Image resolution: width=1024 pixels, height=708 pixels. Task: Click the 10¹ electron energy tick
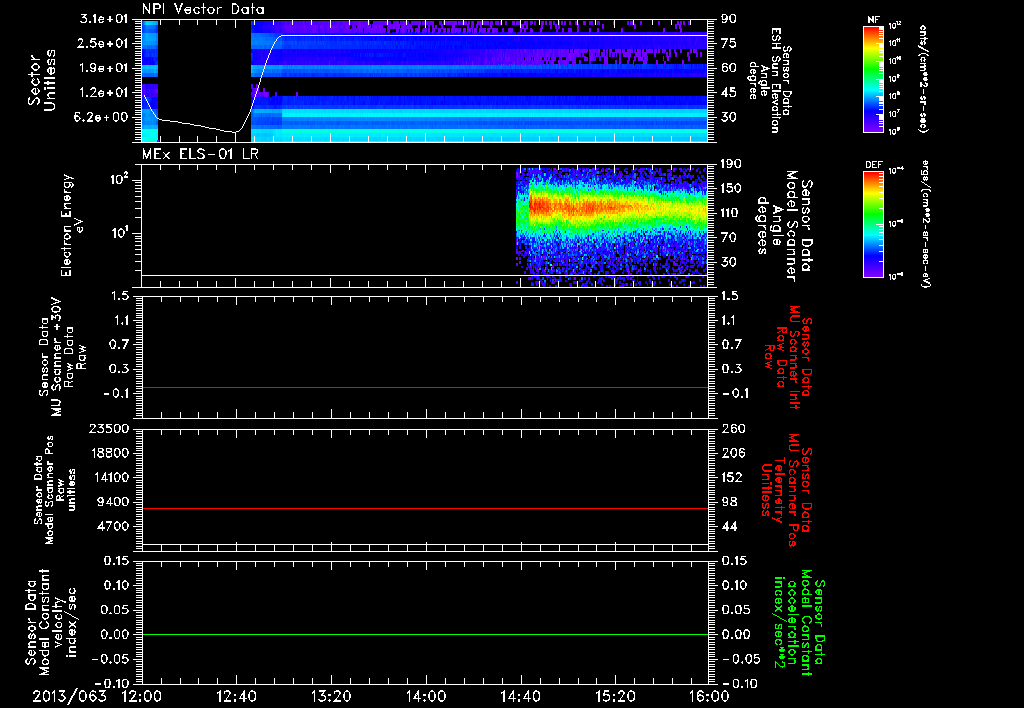coord(118,233)
